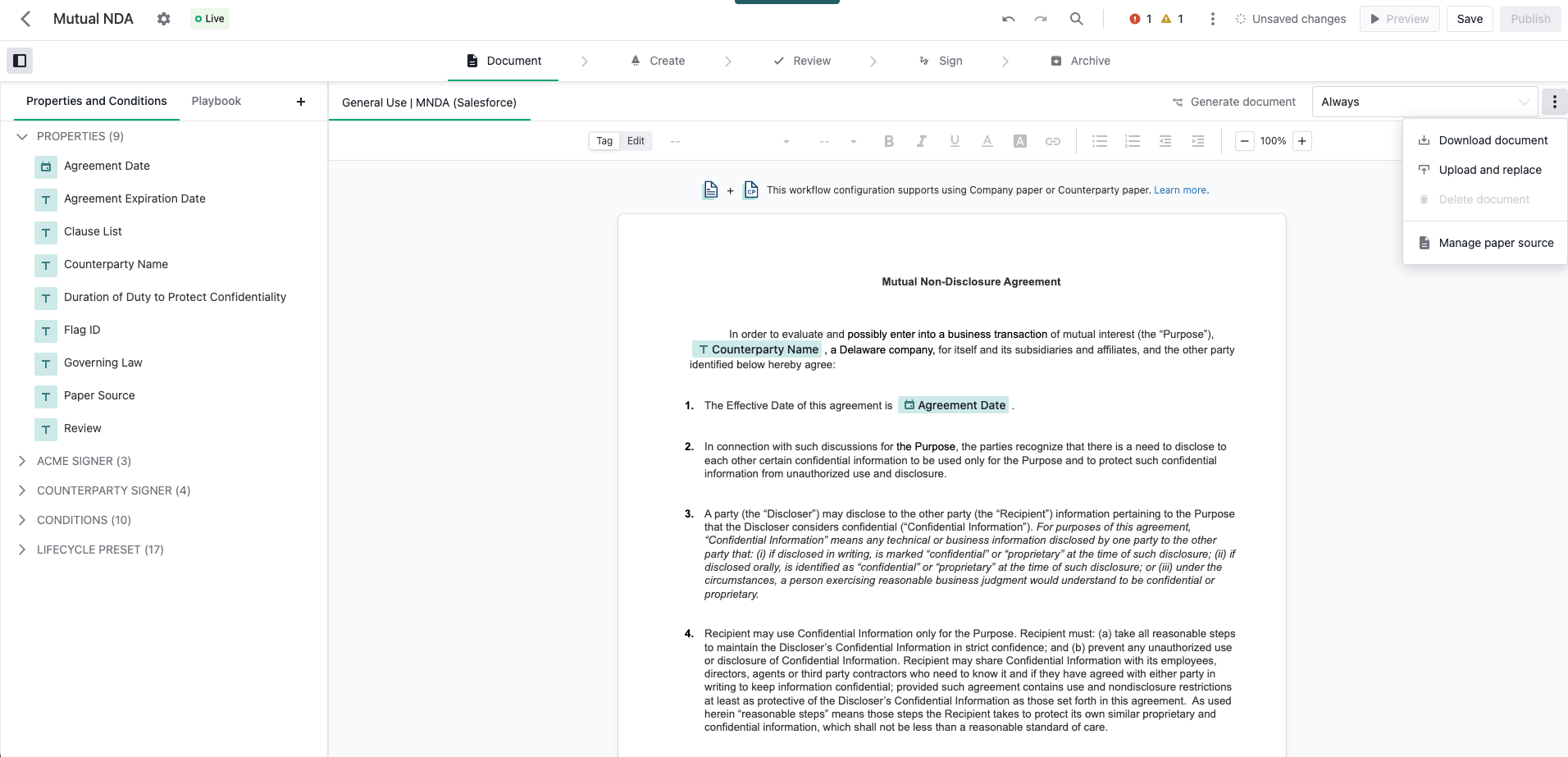
Task: Open search with the magnifier icon
Action: 1076,19
